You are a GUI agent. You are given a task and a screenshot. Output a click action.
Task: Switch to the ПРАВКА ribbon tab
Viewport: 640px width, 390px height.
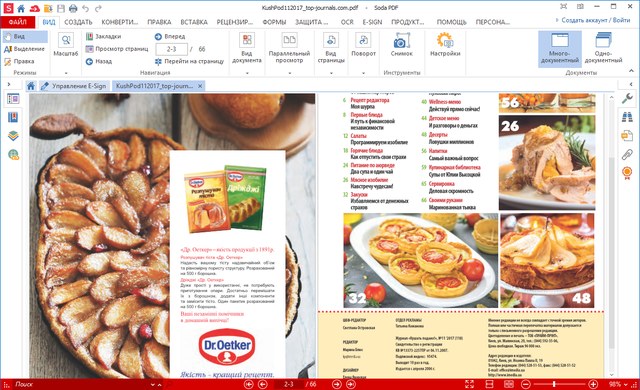pyautogui.click(x=159, y=22)
